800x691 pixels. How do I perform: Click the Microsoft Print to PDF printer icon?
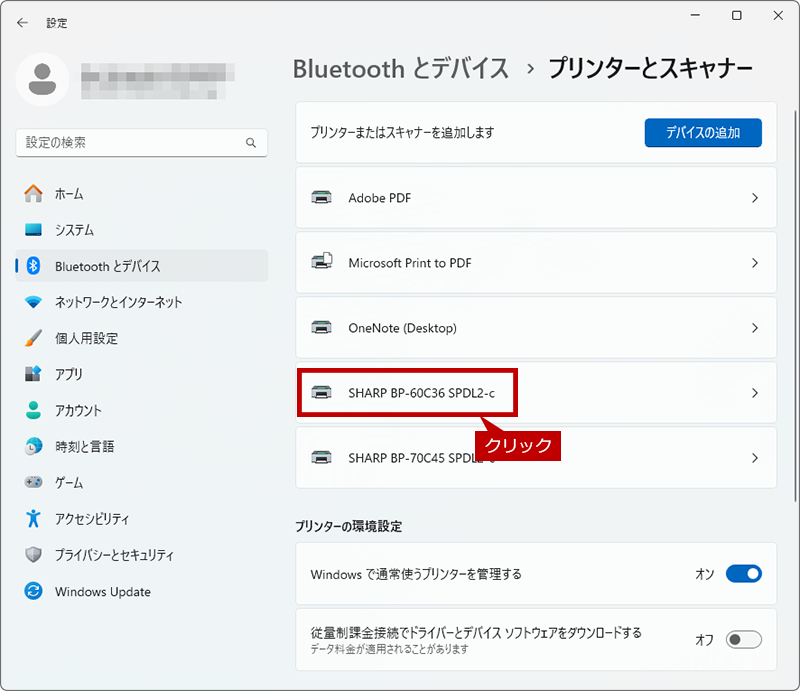coord(322,262)
